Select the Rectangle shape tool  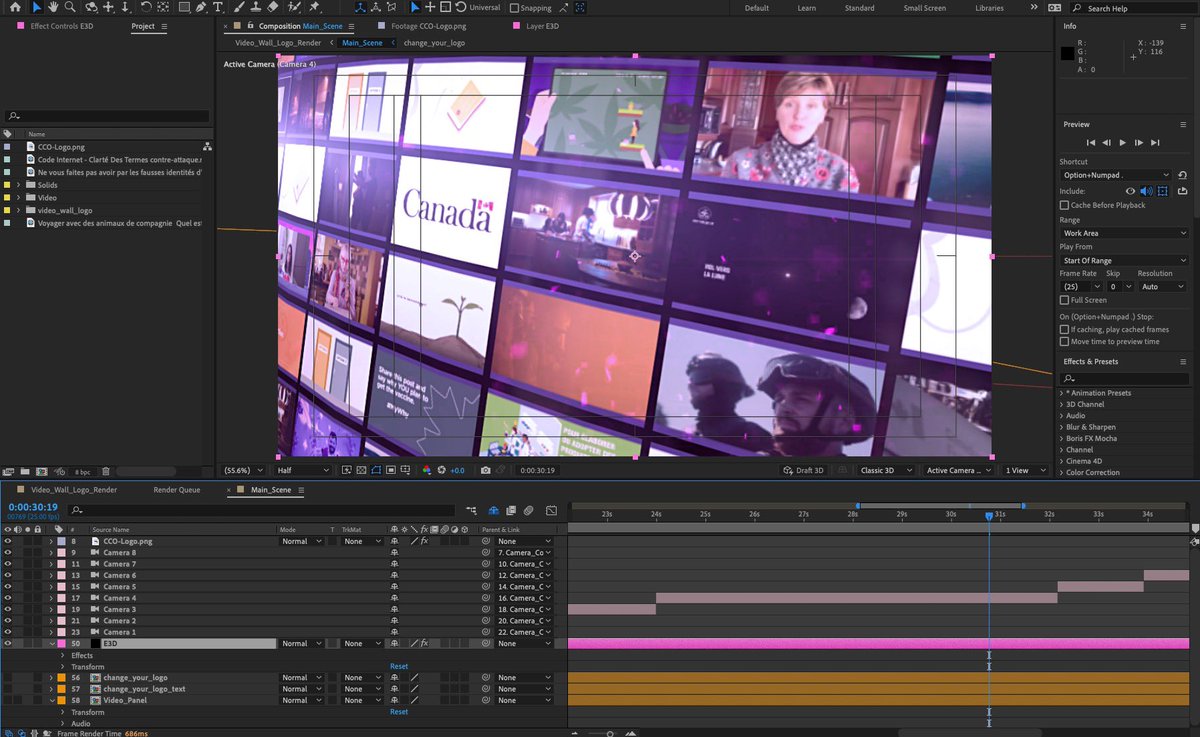point(185,7)
